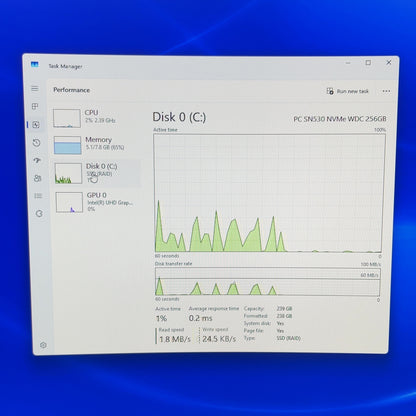Screen dimensions: 416x416
Task: Select the Memory performance item
Action: tap(96, 145)
